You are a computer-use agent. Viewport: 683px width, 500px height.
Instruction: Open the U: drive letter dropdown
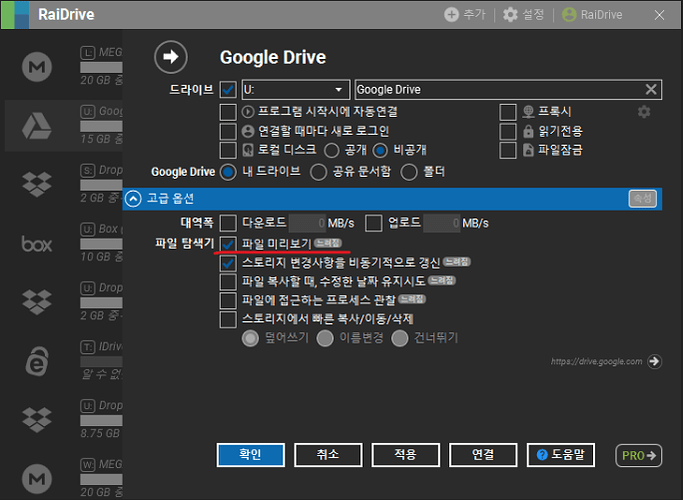coord(296,90)
